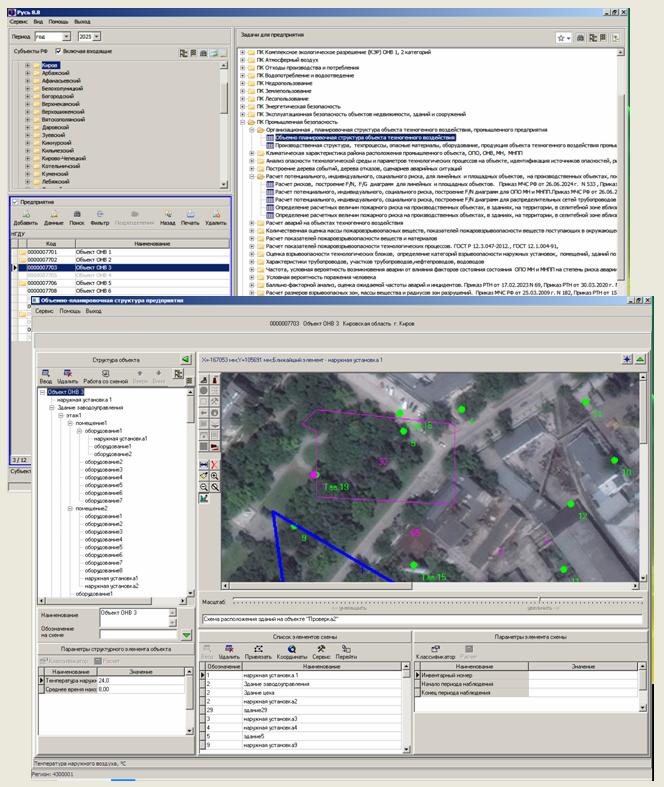Open the year dropdown showing 2025
The height and width of the screenshot is (787, 664).
click(x=91, y=35)
